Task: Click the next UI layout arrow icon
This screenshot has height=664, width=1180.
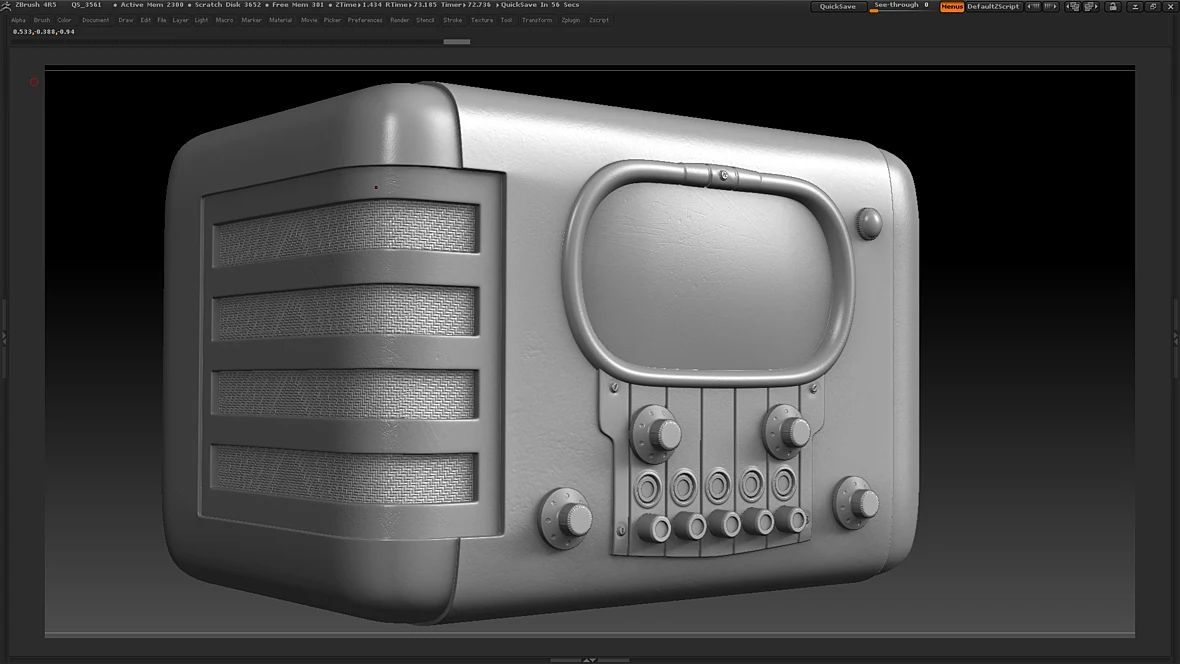Action: tap(1051, 6)
